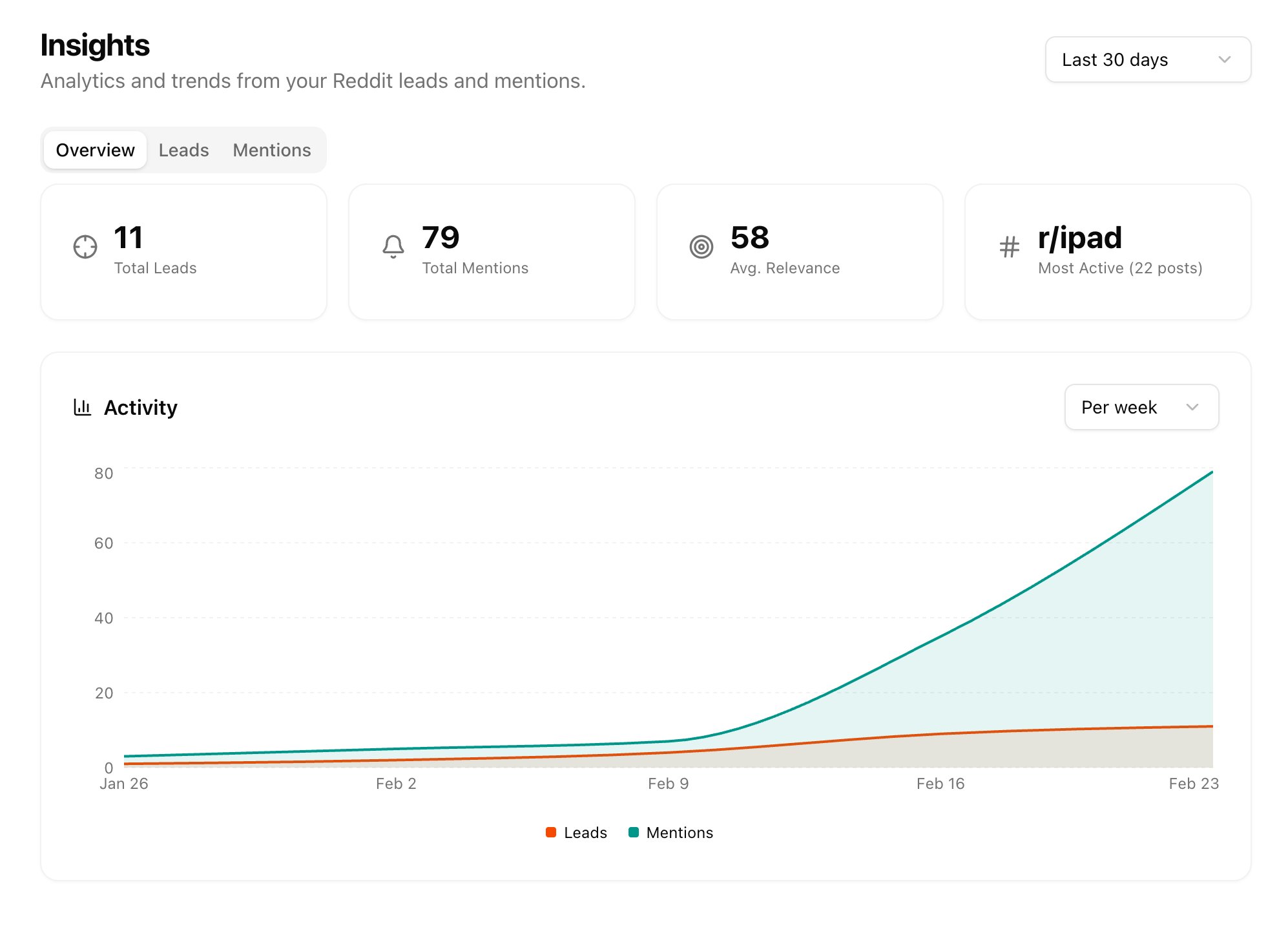This screenshot has height=933, width=1288.
Task: Click the hashtag icon next to r/ipad
Action: [1008, 247]
